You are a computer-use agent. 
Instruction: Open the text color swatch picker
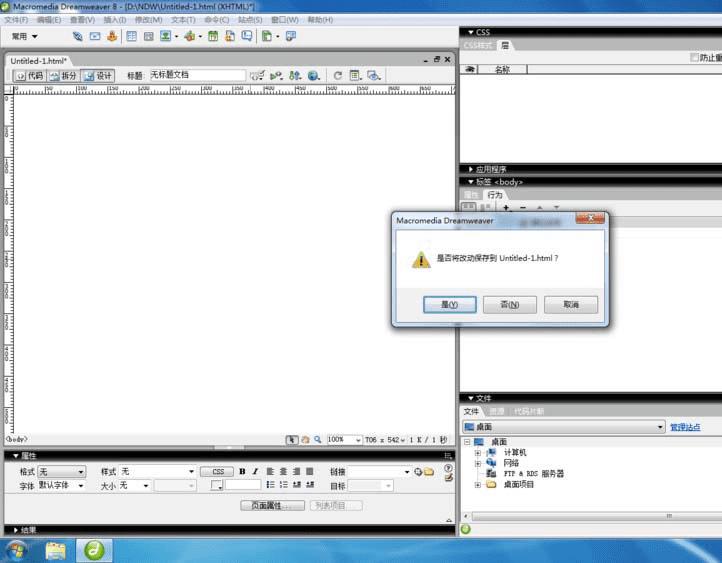[x=216, y=485]
